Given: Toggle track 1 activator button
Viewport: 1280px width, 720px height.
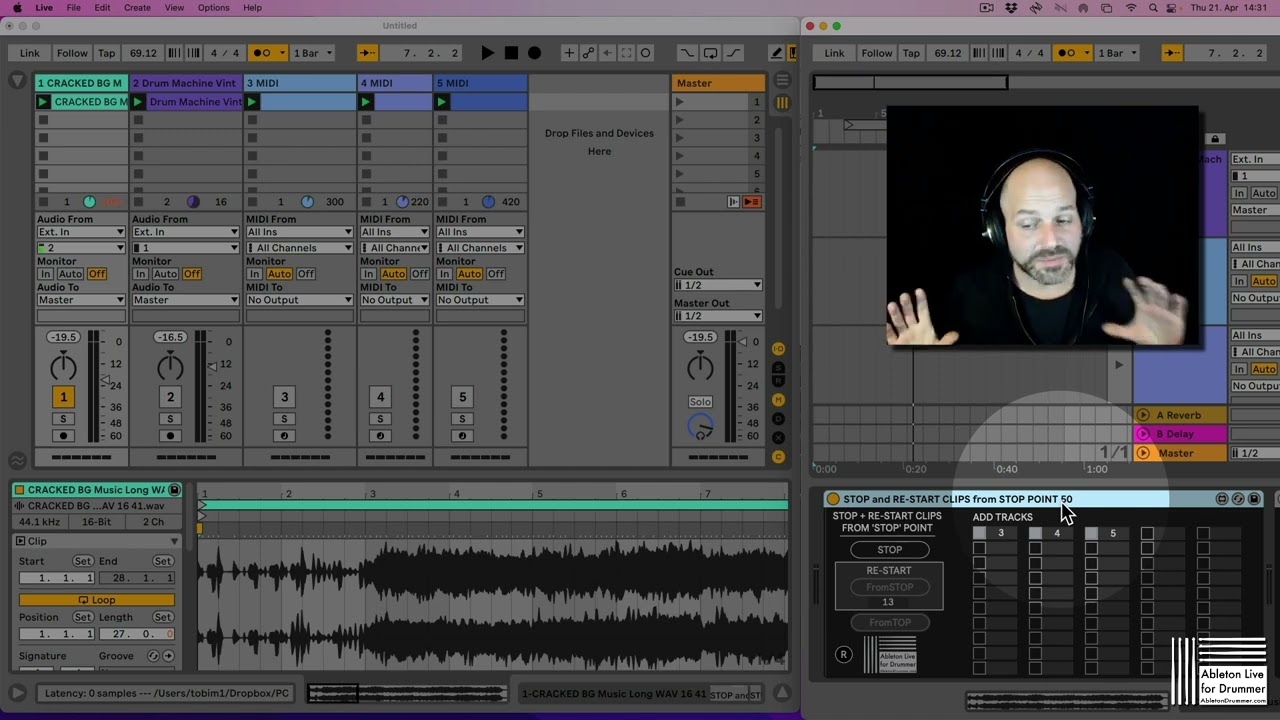Looking at the screenshot, I should pos(63,397).
